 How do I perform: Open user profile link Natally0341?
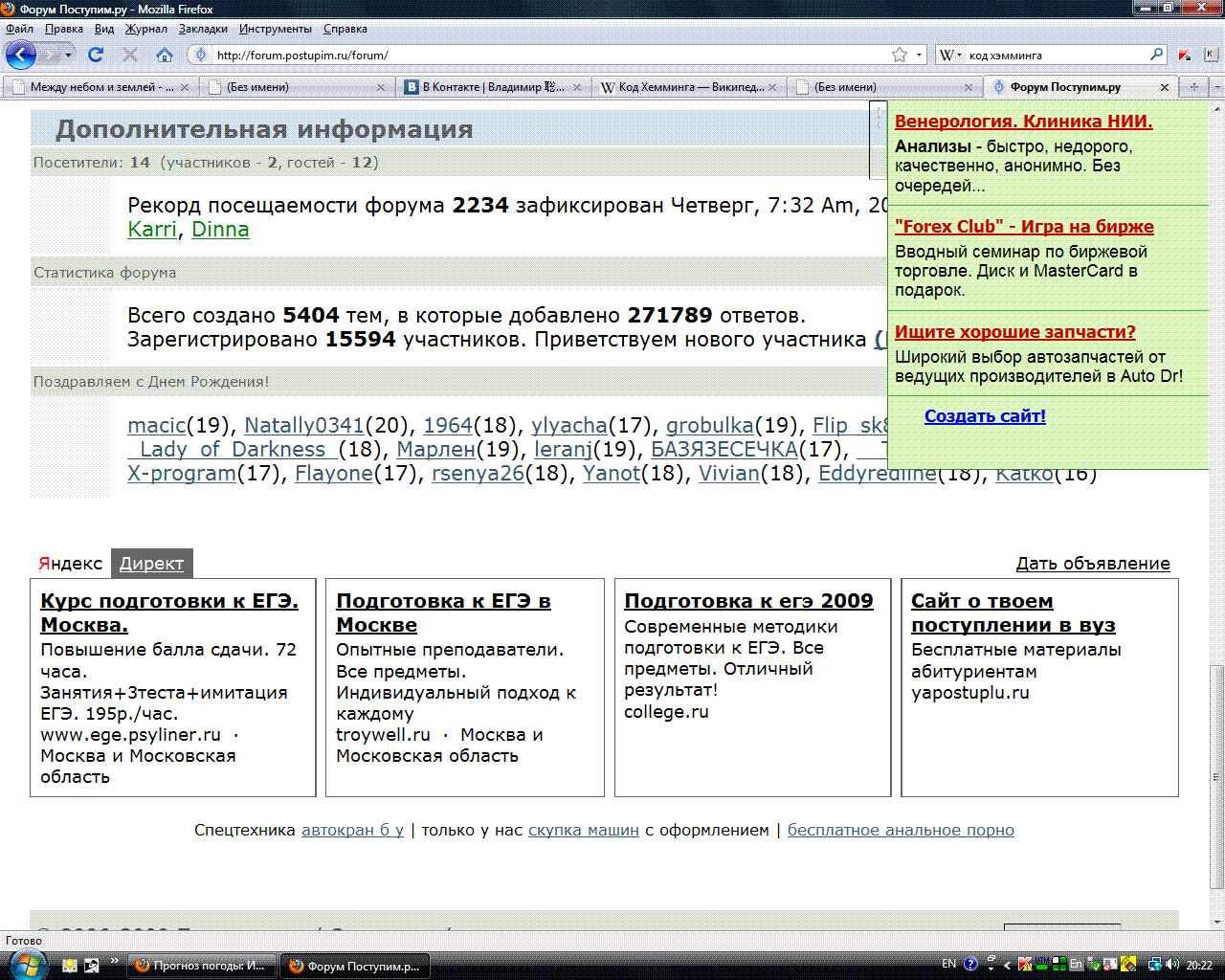coord(303,426)
